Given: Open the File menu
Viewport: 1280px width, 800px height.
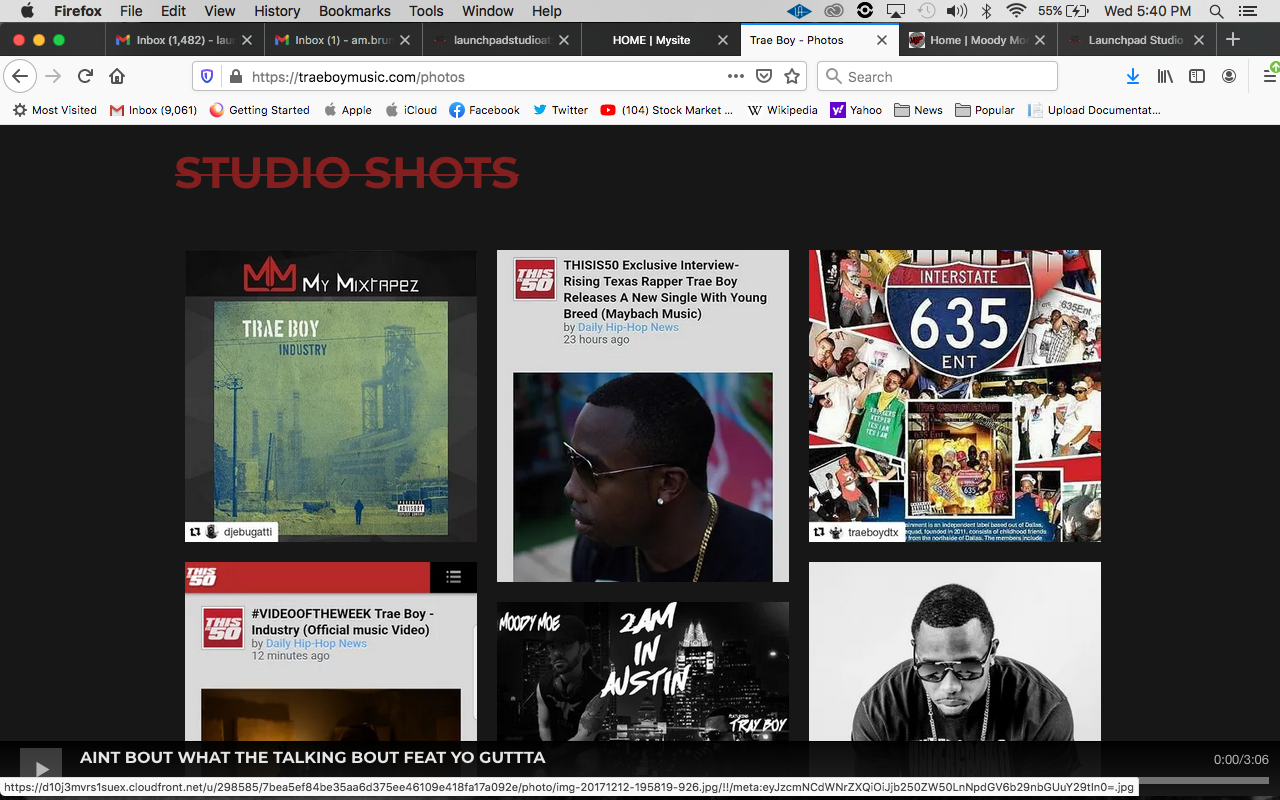Looking at the screenshot, I should click(131, 11).
